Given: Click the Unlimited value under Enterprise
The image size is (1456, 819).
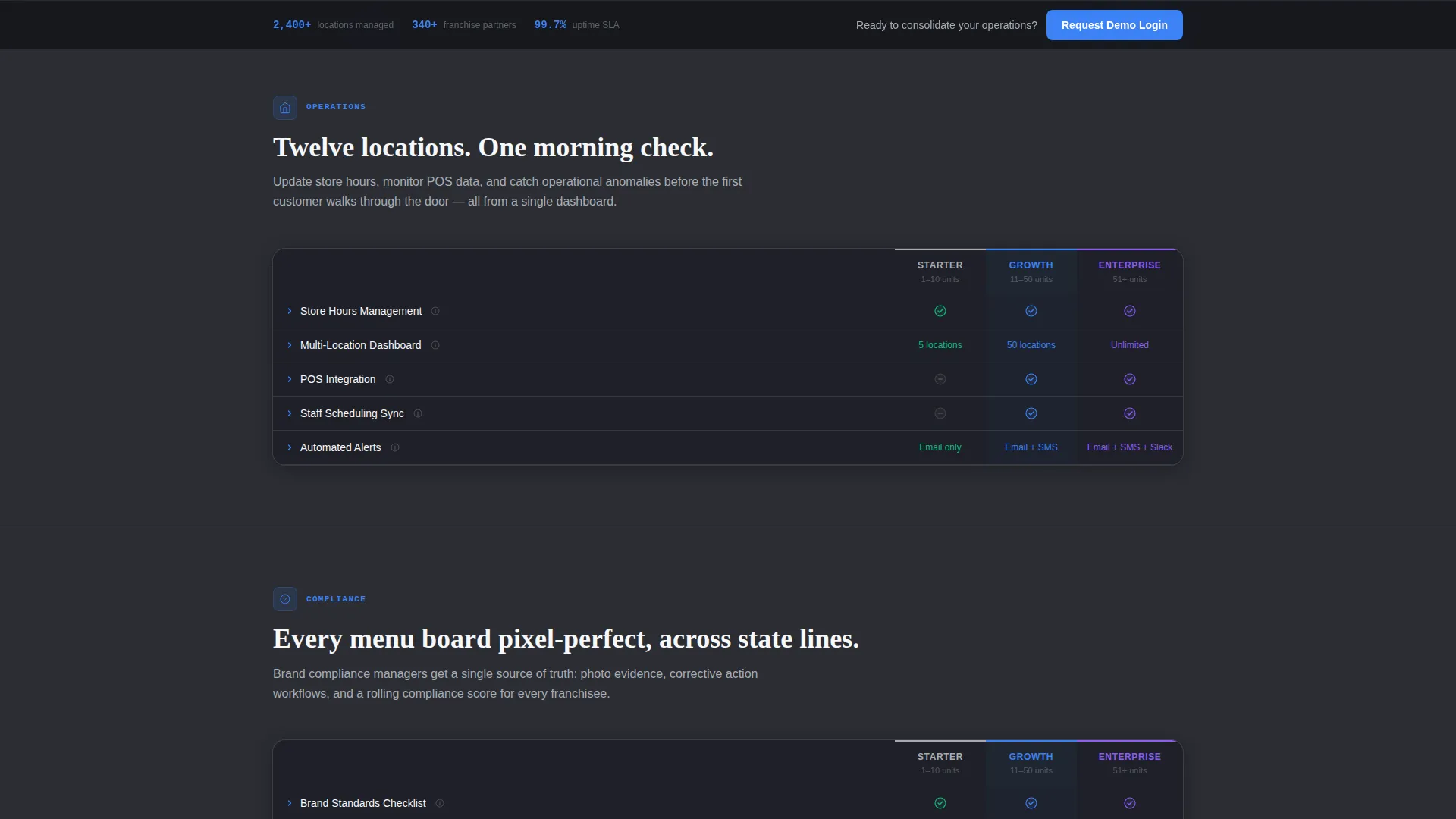Looking at the screenshot, I should (x=1130, y=345).
